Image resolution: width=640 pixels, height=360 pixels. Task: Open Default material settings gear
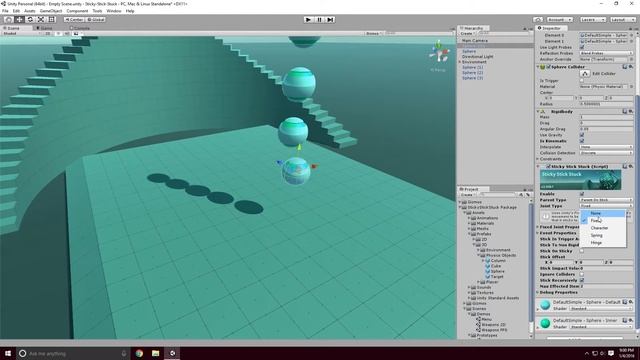click(x=631, y=302)
